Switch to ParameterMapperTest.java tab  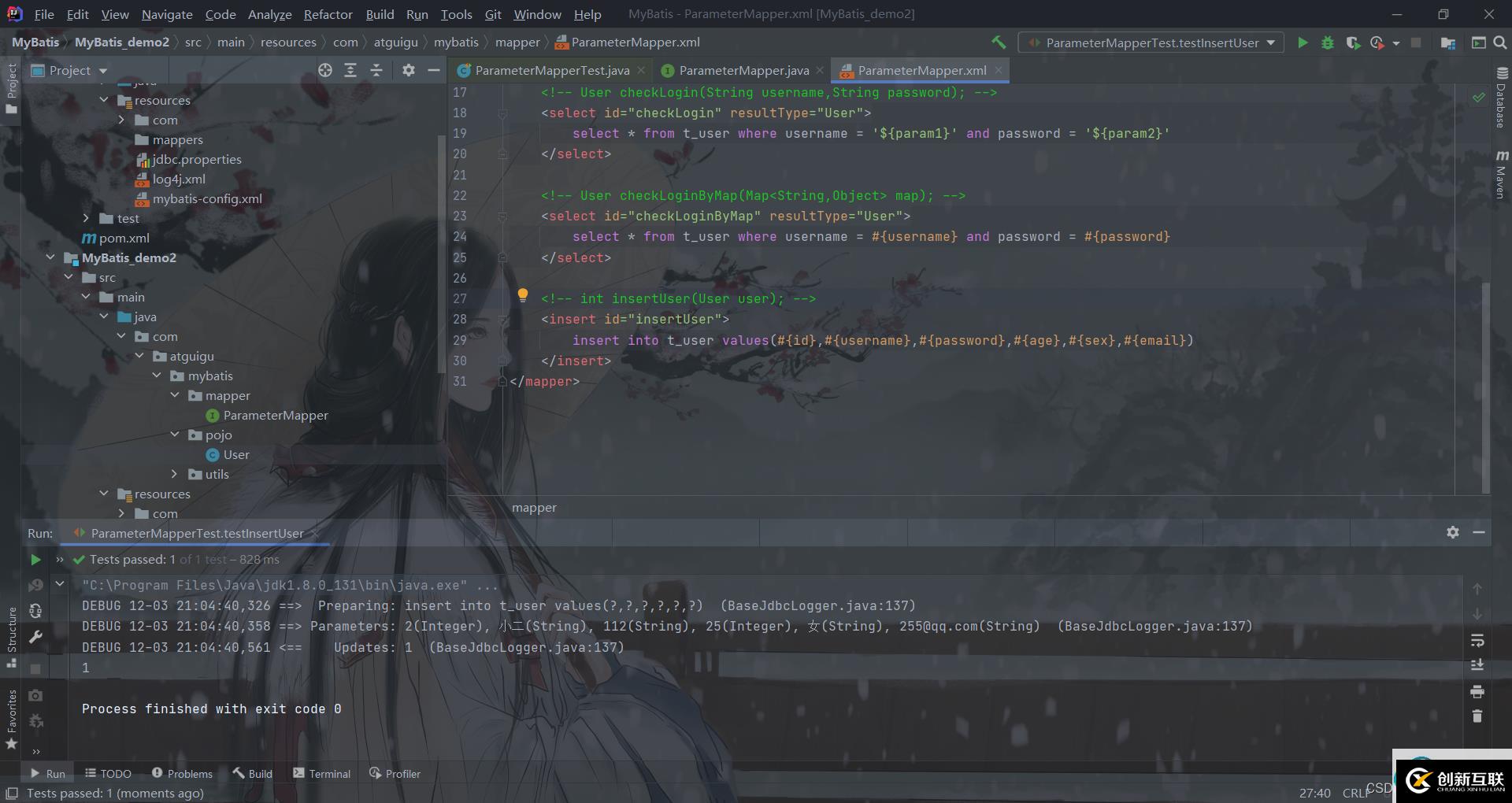(x=552, y=70)
